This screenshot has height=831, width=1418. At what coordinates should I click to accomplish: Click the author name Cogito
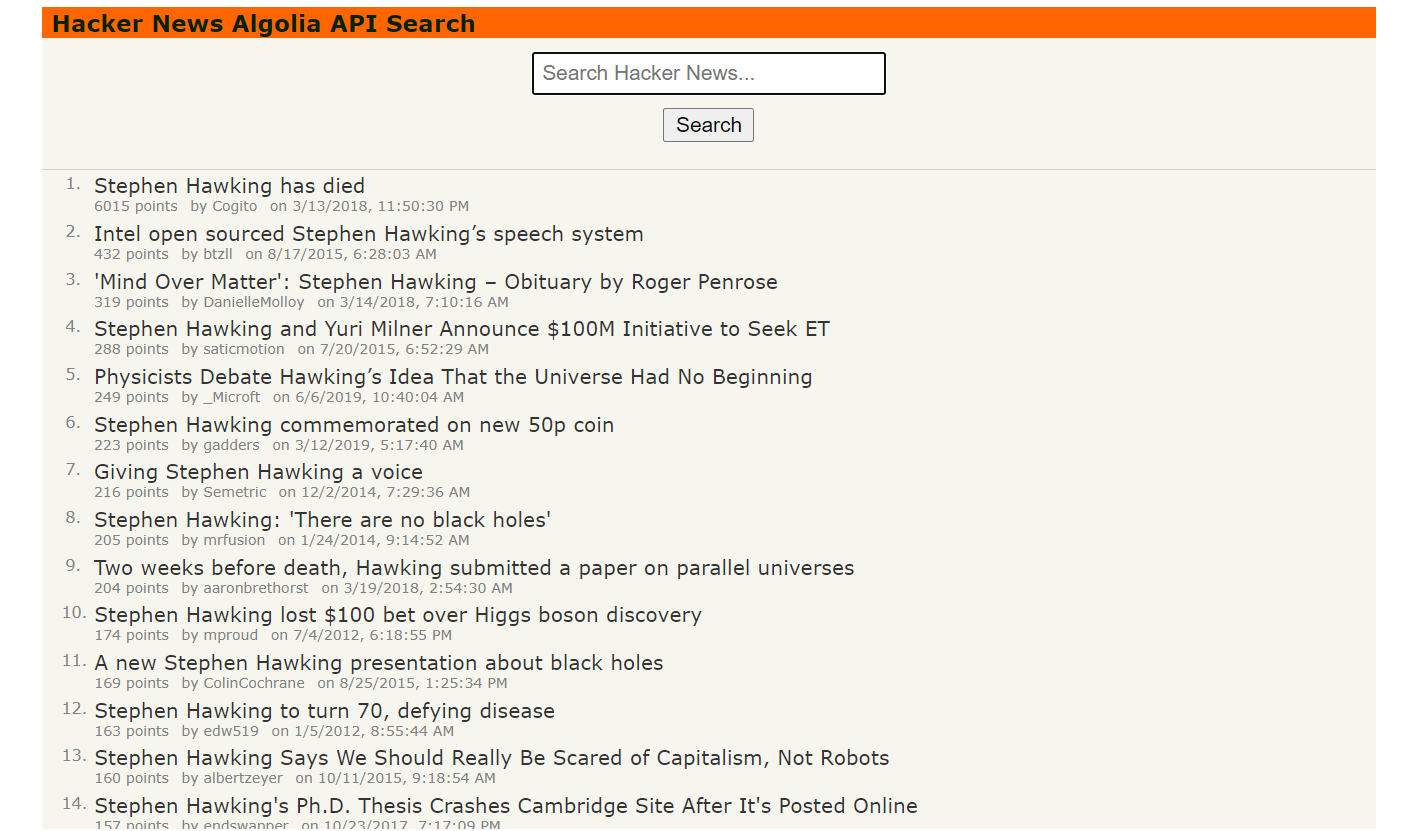234,206
